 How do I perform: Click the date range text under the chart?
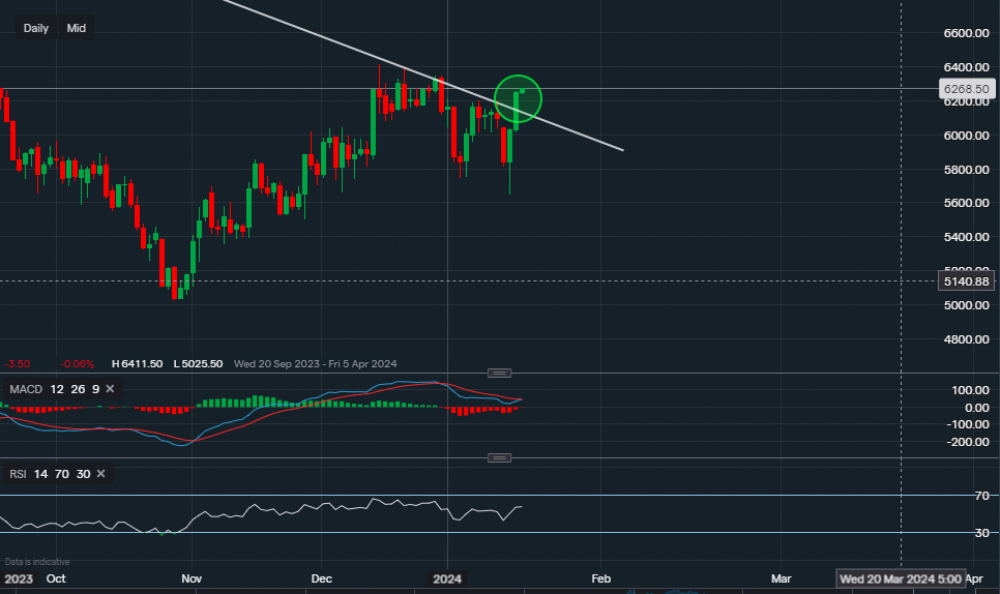pos(311,363)
